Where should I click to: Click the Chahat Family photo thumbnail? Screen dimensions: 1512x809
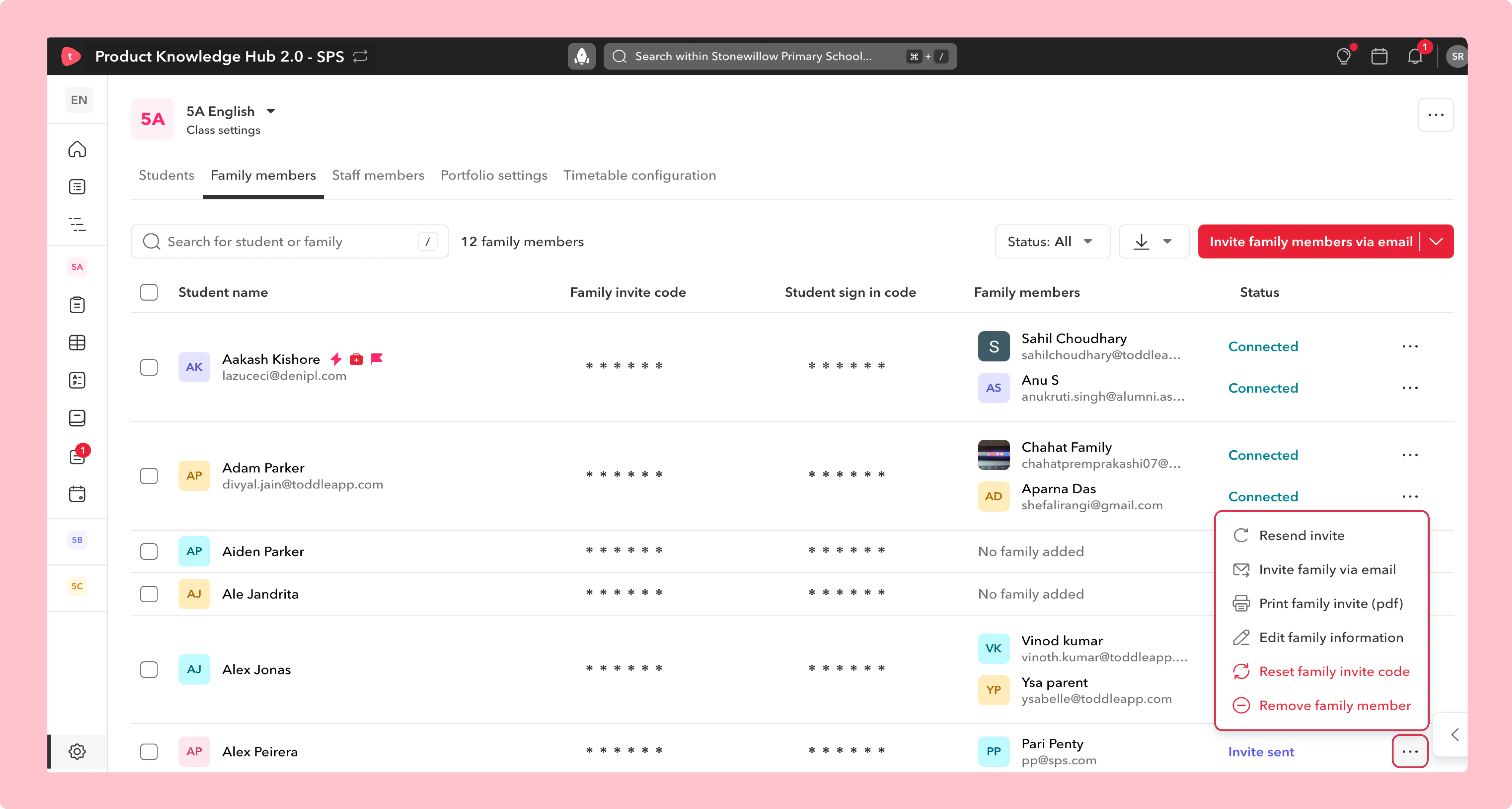click(994, 455)
